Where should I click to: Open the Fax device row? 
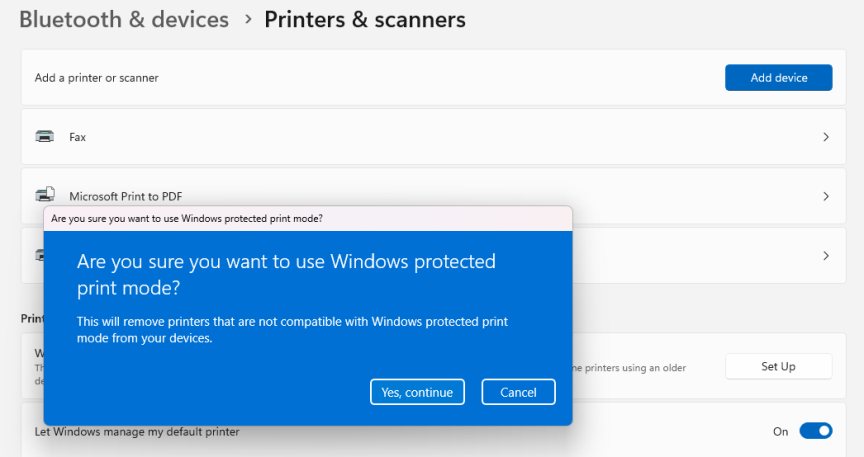pos(433,137)
